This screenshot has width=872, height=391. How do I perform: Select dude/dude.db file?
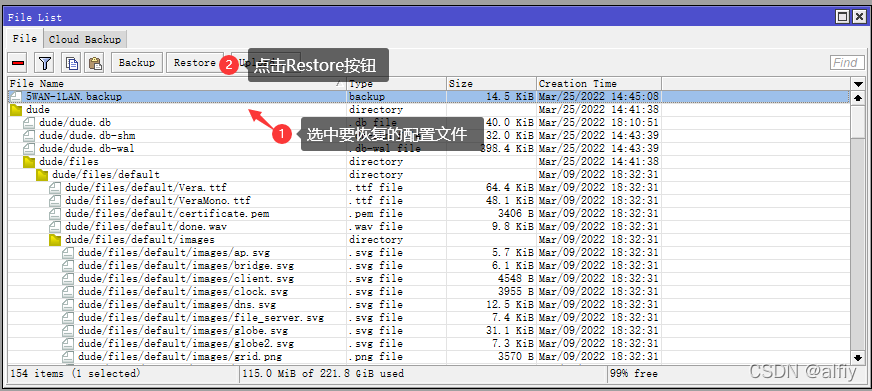(x=429, y=123)
